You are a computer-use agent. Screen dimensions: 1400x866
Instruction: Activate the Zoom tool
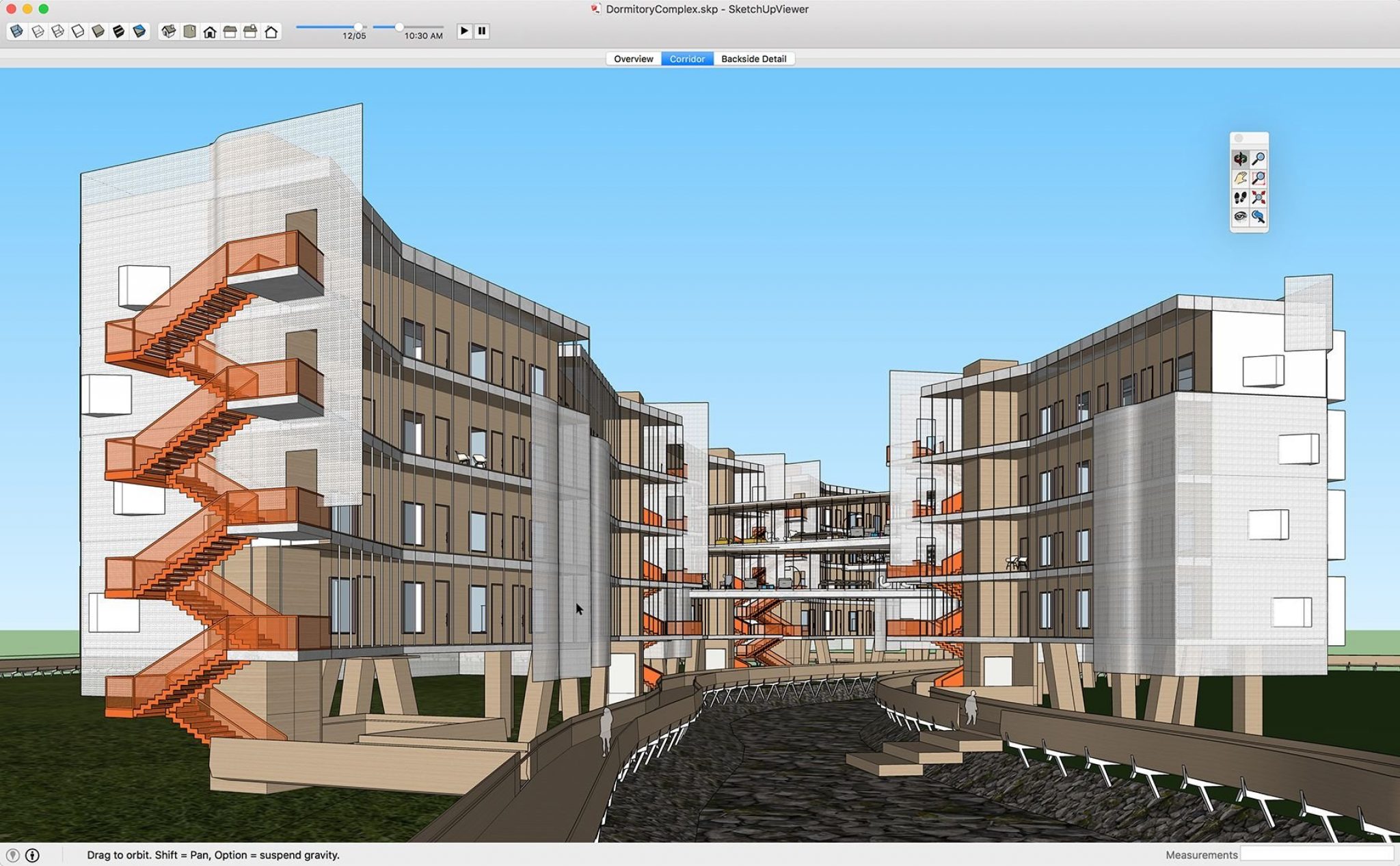pyautogui.click(x=1260, y=159)
